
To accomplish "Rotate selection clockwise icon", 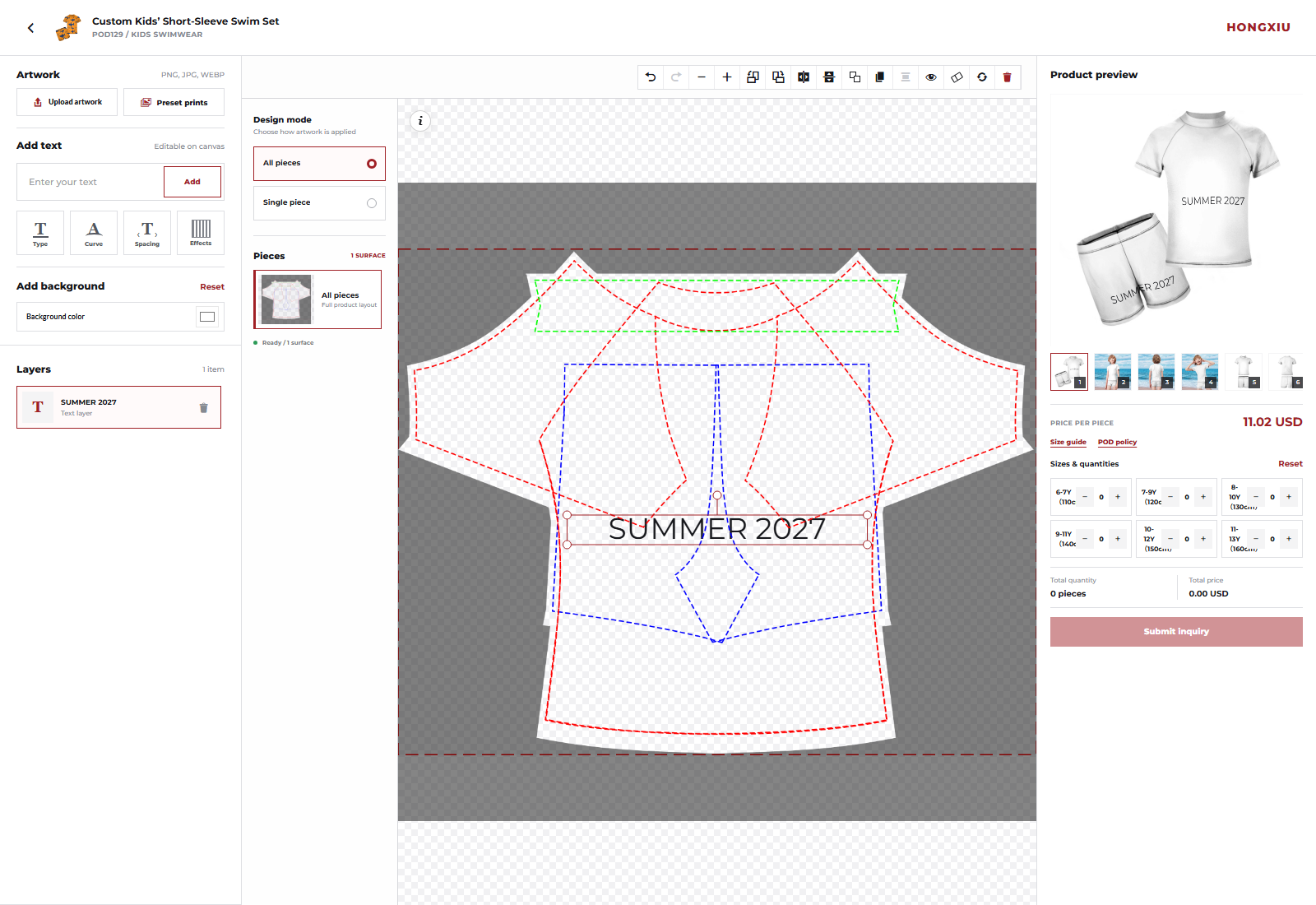I will pyautogui.click(x=778, y=77).
